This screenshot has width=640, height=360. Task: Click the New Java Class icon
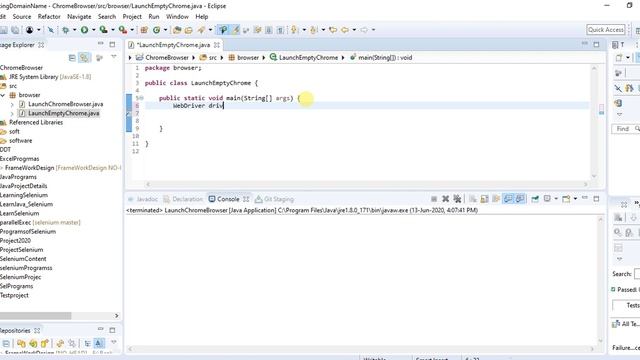[156, 30]
